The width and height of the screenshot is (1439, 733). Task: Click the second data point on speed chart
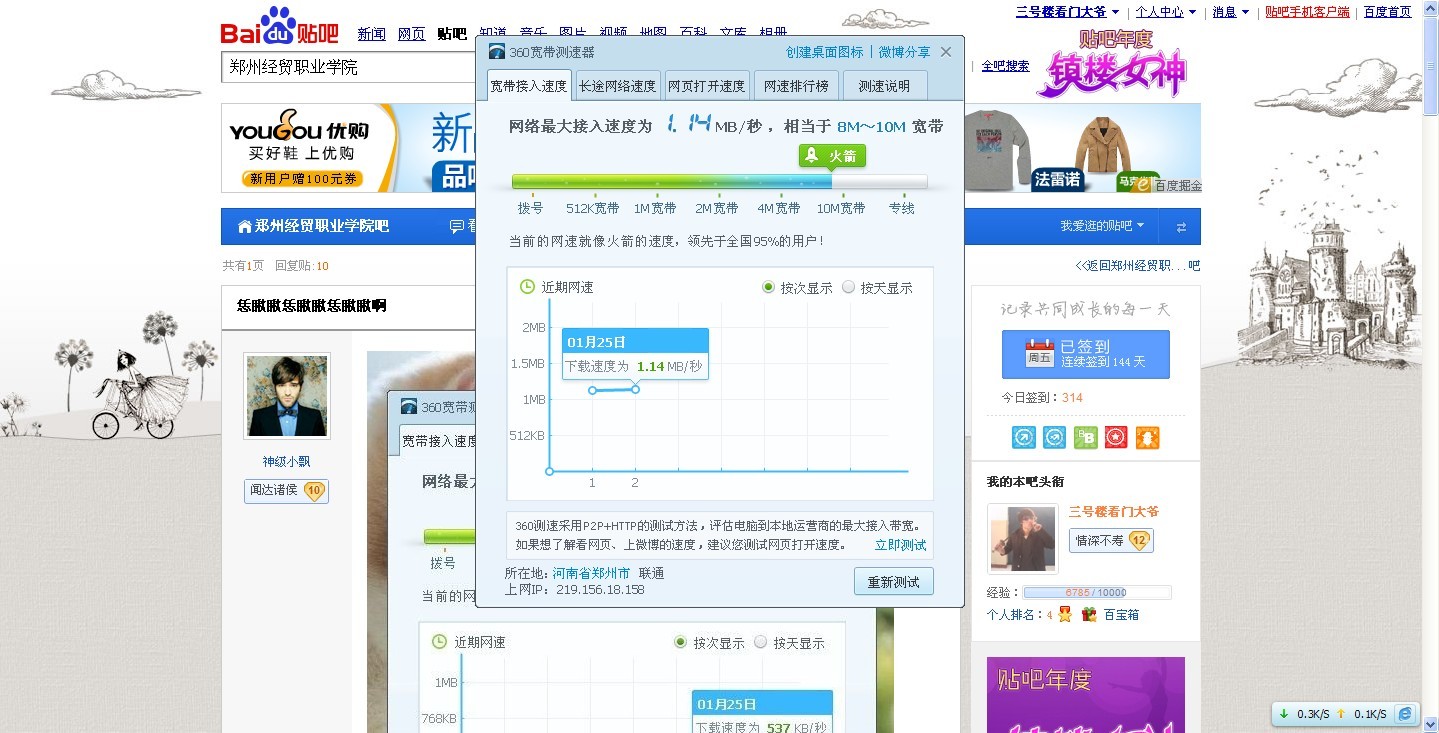[x=635, y=389]
